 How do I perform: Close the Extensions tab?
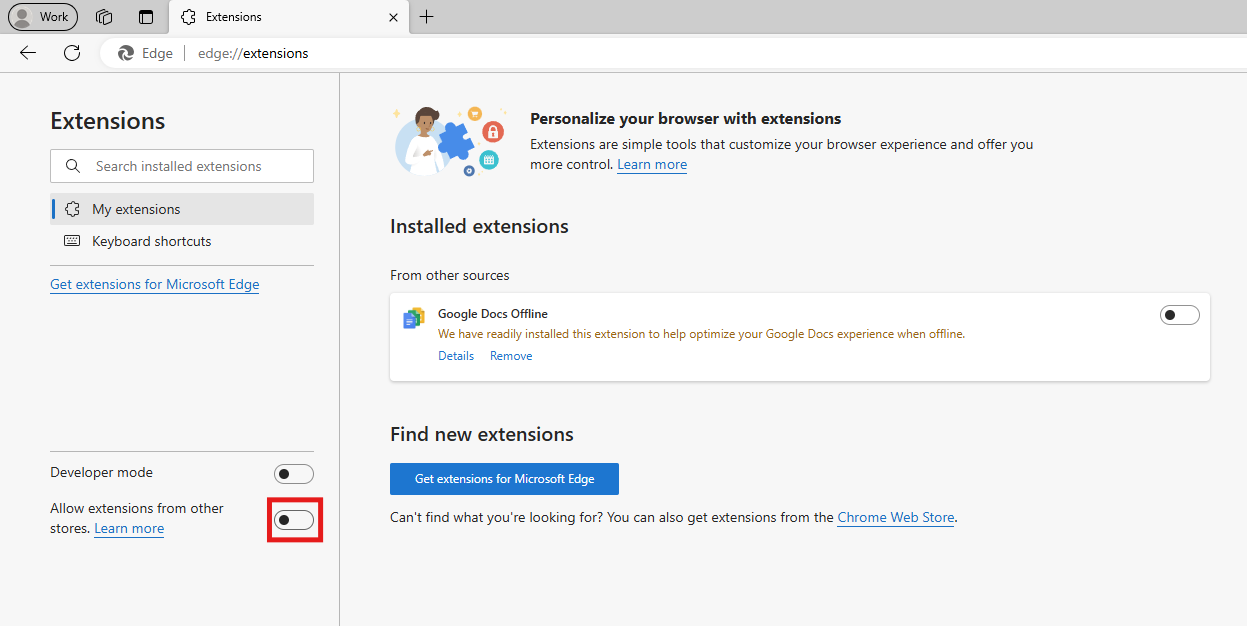click(393, 17)
